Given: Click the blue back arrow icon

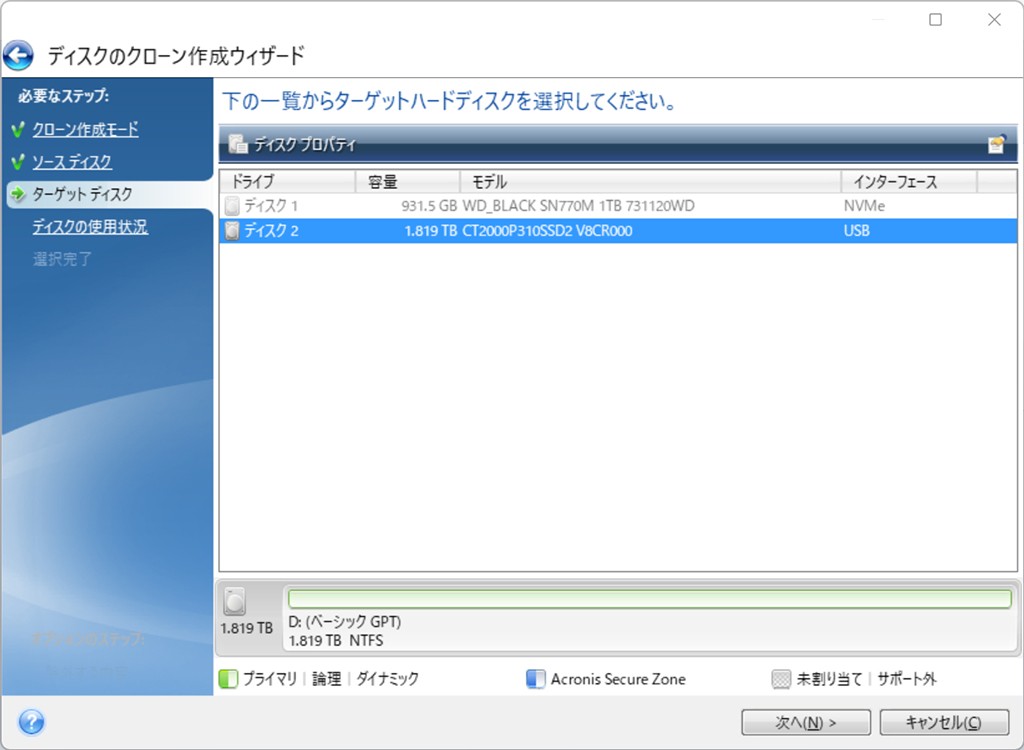Looking at the screenshot, I should click(x=18, y=56).
